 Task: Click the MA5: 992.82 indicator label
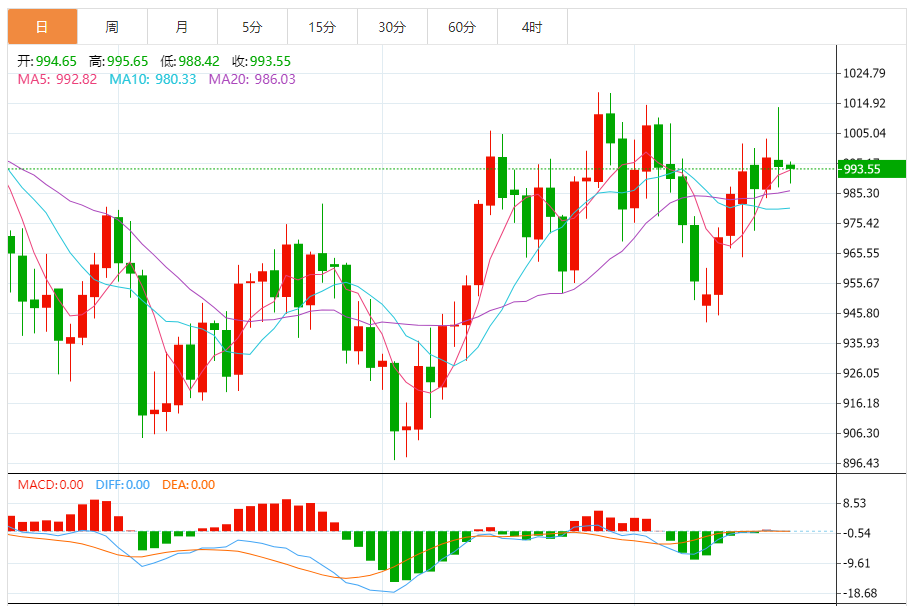tap(57, 79)
